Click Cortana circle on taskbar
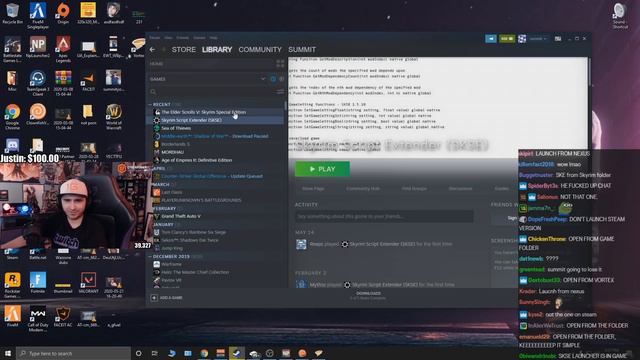This screenshot has width=640, height=360. coord(138,353)
